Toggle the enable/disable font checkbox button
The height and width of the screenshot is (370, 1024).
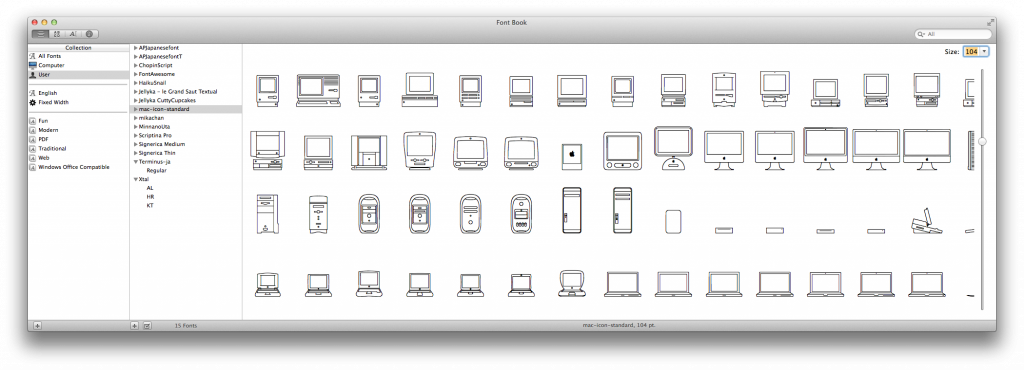point(147,326)
